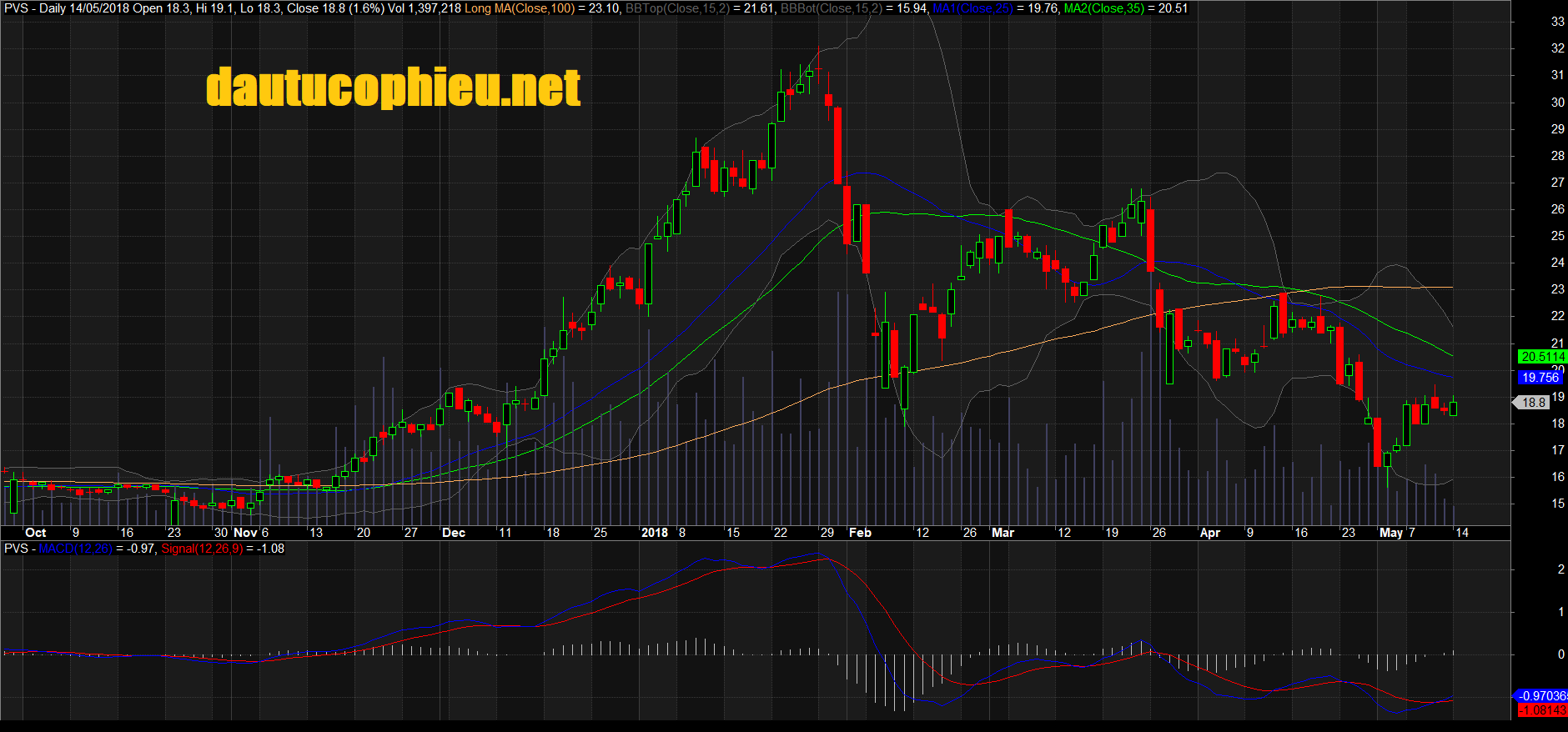
Task: Click the May month label on time axis
Action: click(1391, 533)
